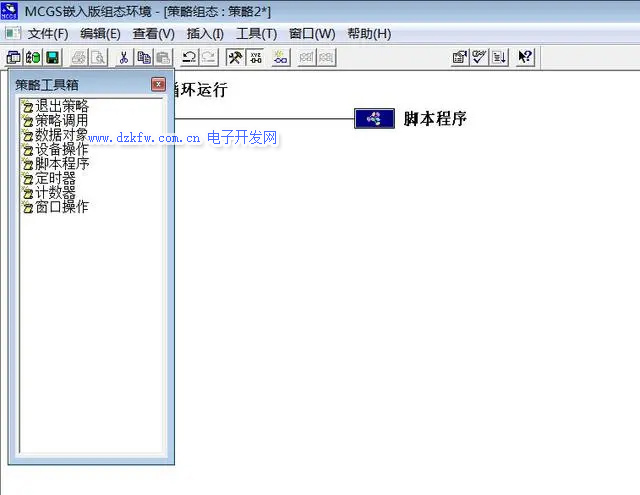
Task: Open the 文件(F) menu
Action: 48,33
